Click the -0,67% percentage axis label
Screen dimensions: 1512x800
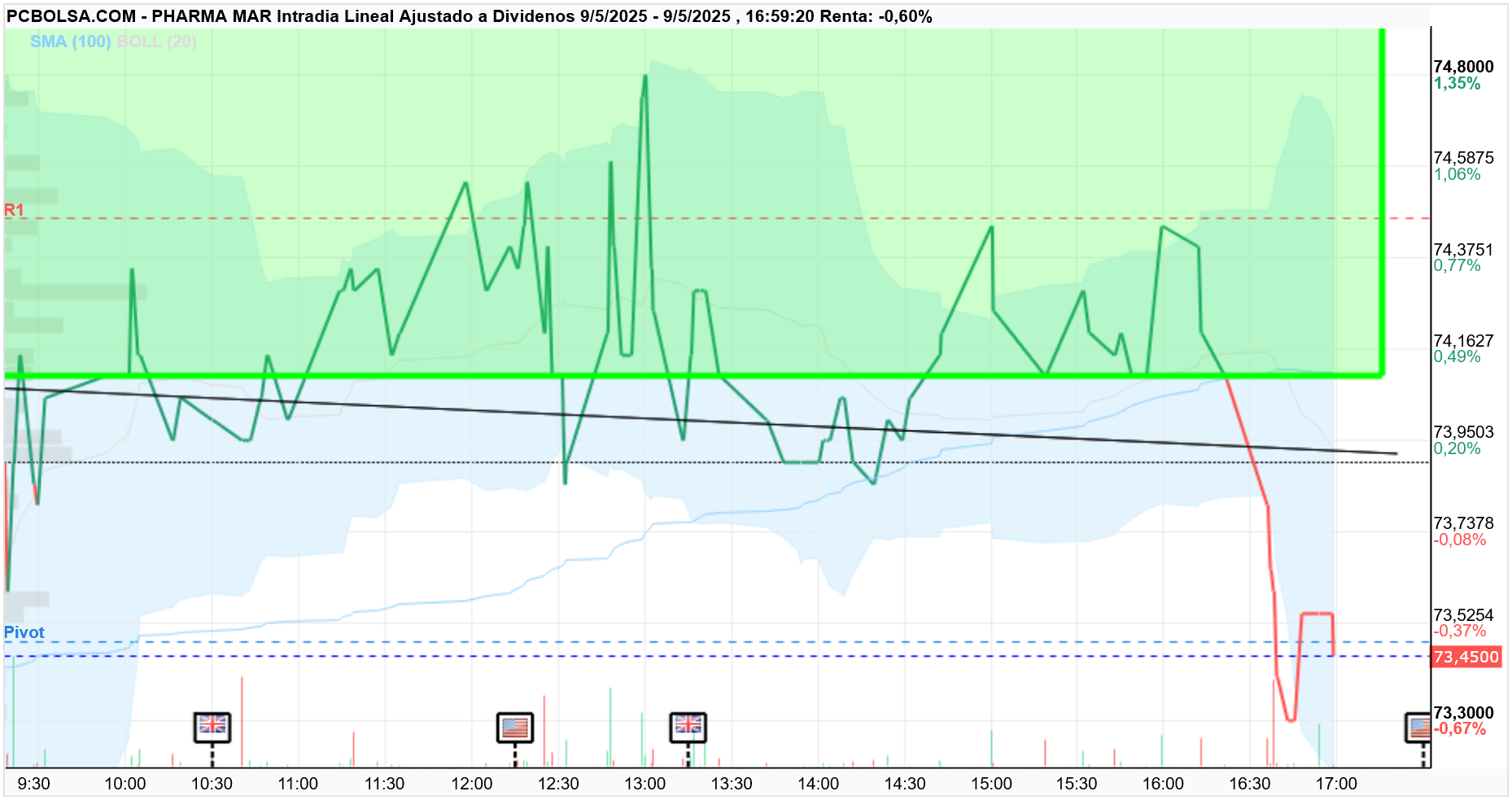click(x=1460, y=728)
